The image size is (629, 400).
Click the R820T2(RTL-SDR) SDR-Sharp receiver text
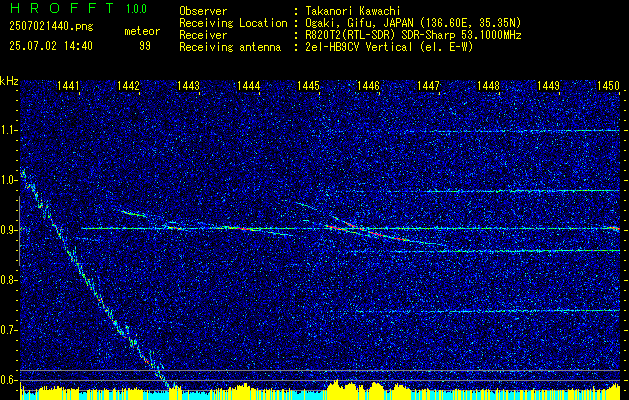tap(413, 35)
